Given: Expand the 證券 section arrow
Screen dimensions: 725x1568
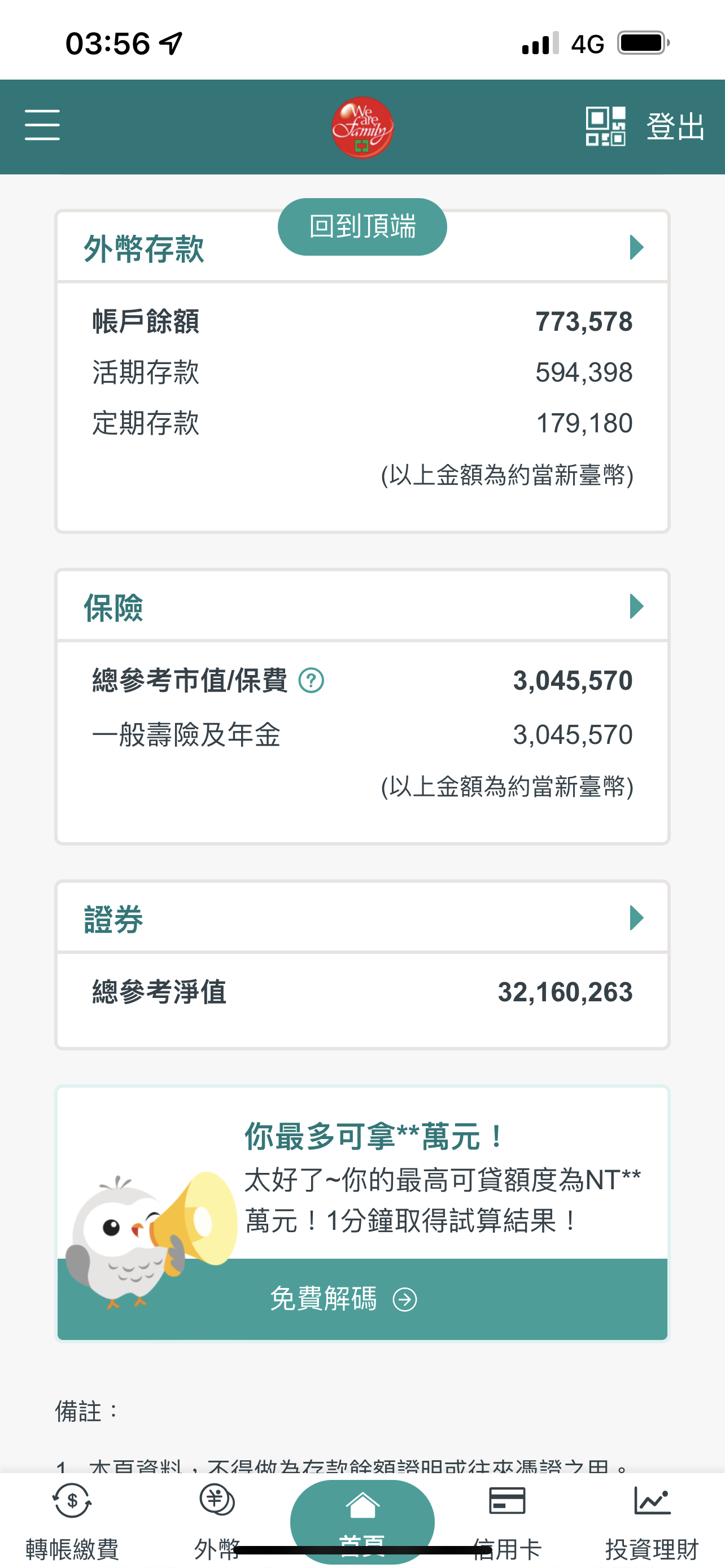Looking at the screenshot, I should pos(636,918).
